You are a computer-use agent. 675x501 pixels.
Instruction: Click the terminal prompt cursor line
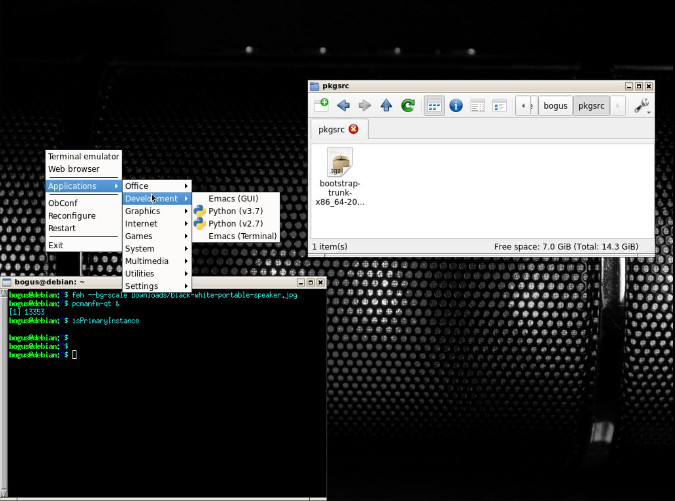pyautogui.click(x=43, y=355)
